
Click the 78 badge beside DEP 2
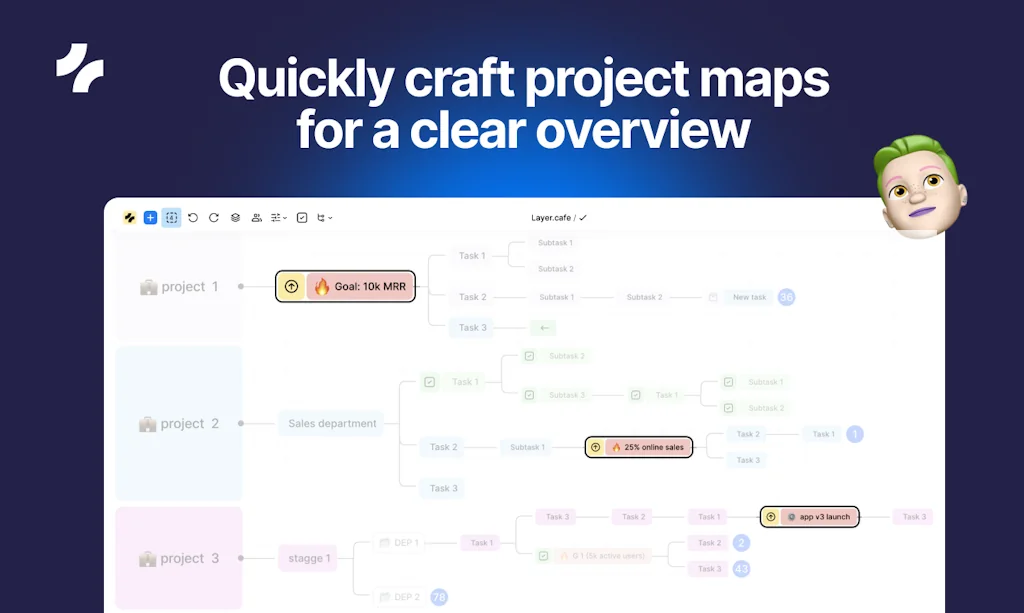[439, 597]
